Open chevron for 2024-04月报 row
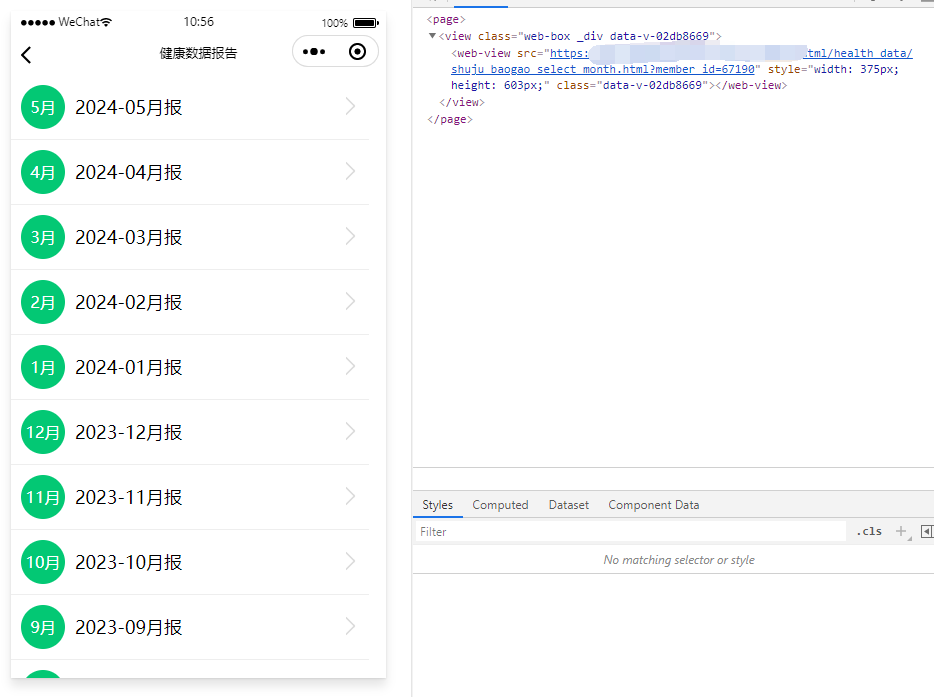934x697 pixels. point(350,172)
